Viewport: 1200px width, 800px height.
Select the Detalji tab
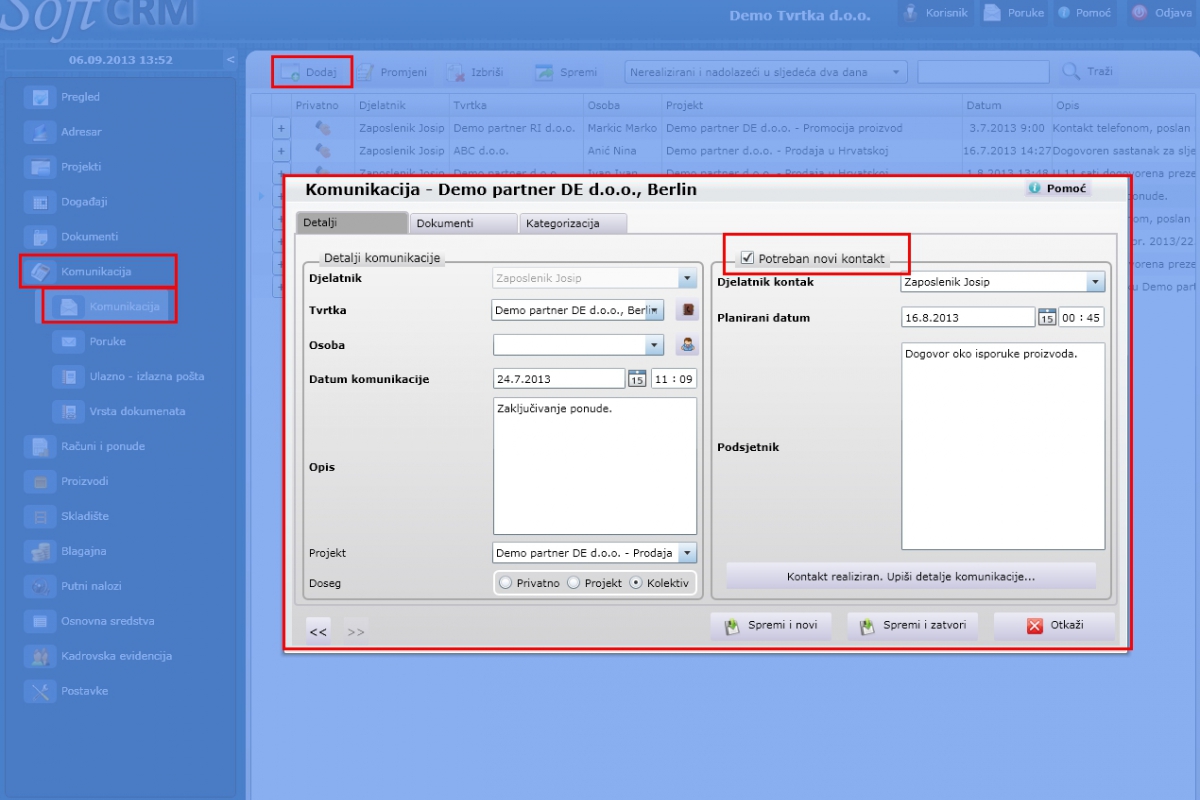(x=352, y=223)
